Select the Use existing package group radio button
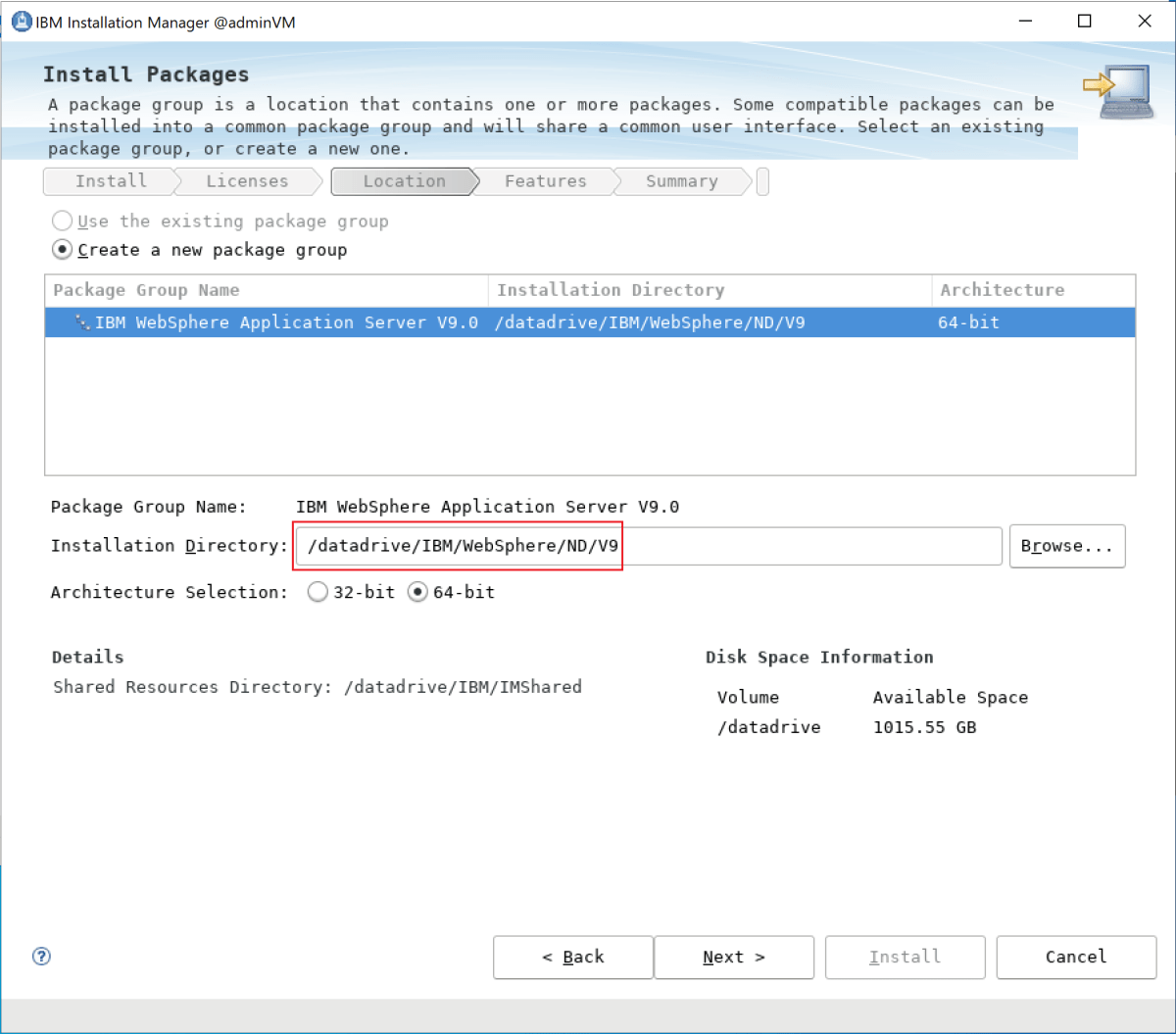 pyautogui.click(x=62, y=221)
